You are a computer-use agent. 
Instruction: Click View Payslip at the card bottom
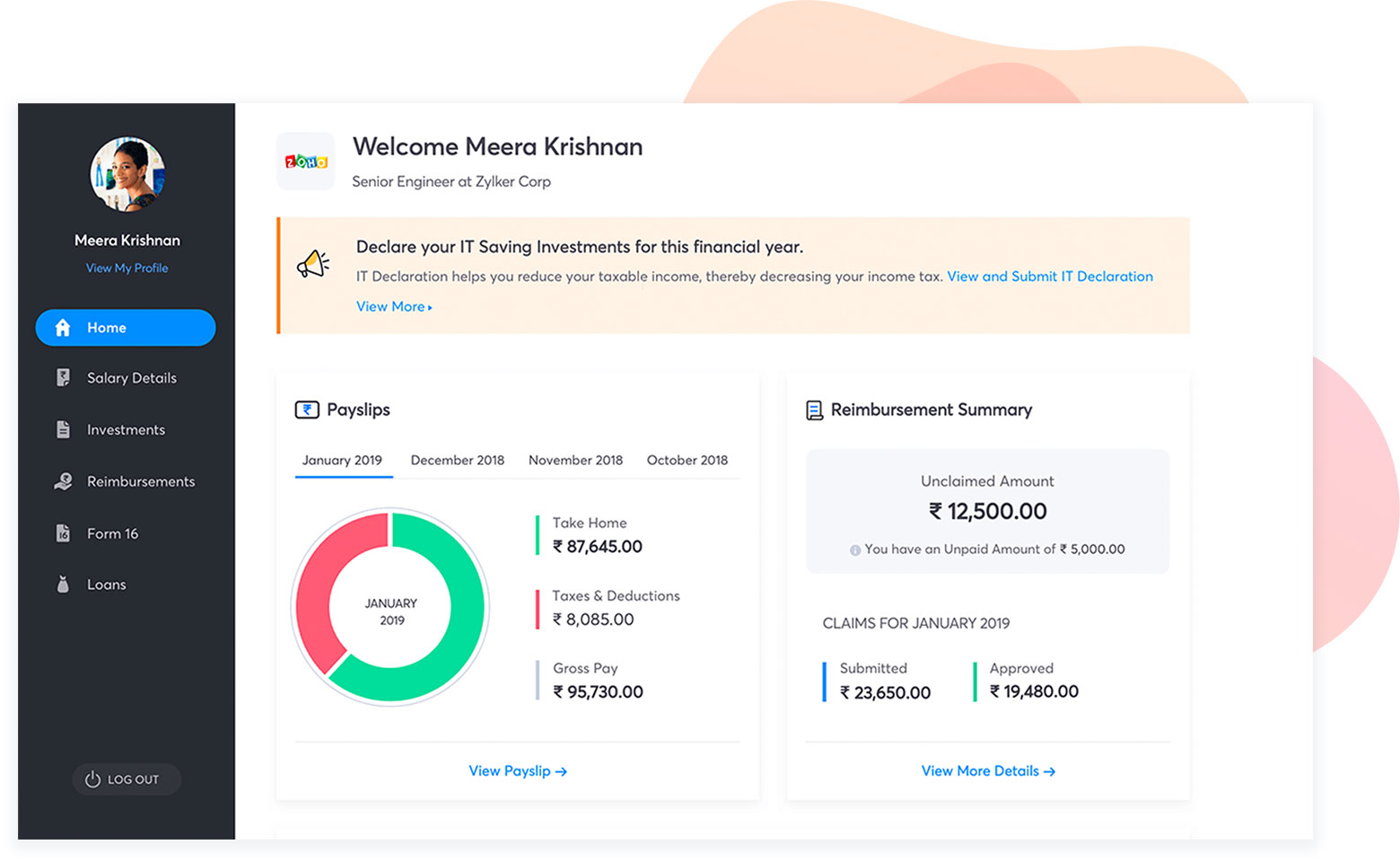click(517, 770)
